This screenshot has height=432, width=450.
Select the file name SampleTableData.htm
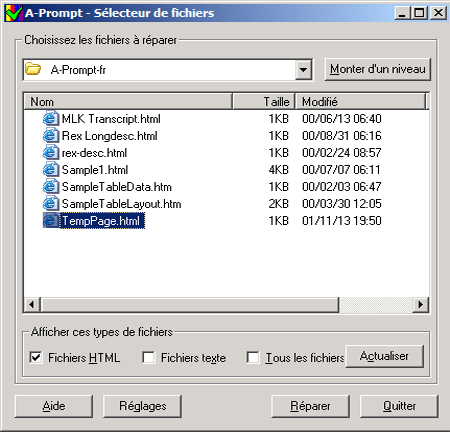117,187
